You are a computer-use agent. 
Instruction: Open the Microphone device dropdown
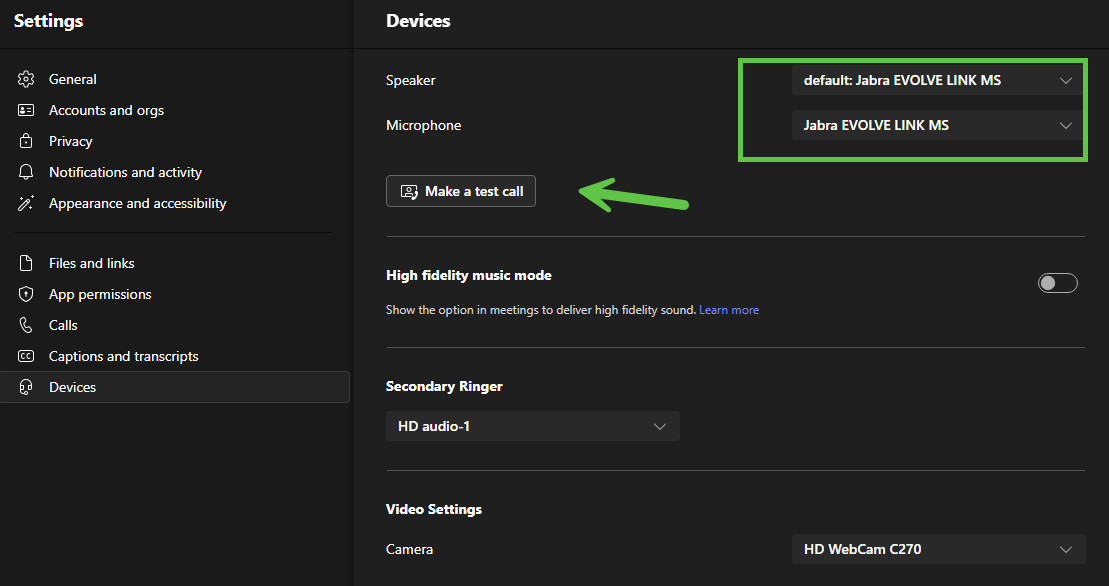click(x=937, y=125)
